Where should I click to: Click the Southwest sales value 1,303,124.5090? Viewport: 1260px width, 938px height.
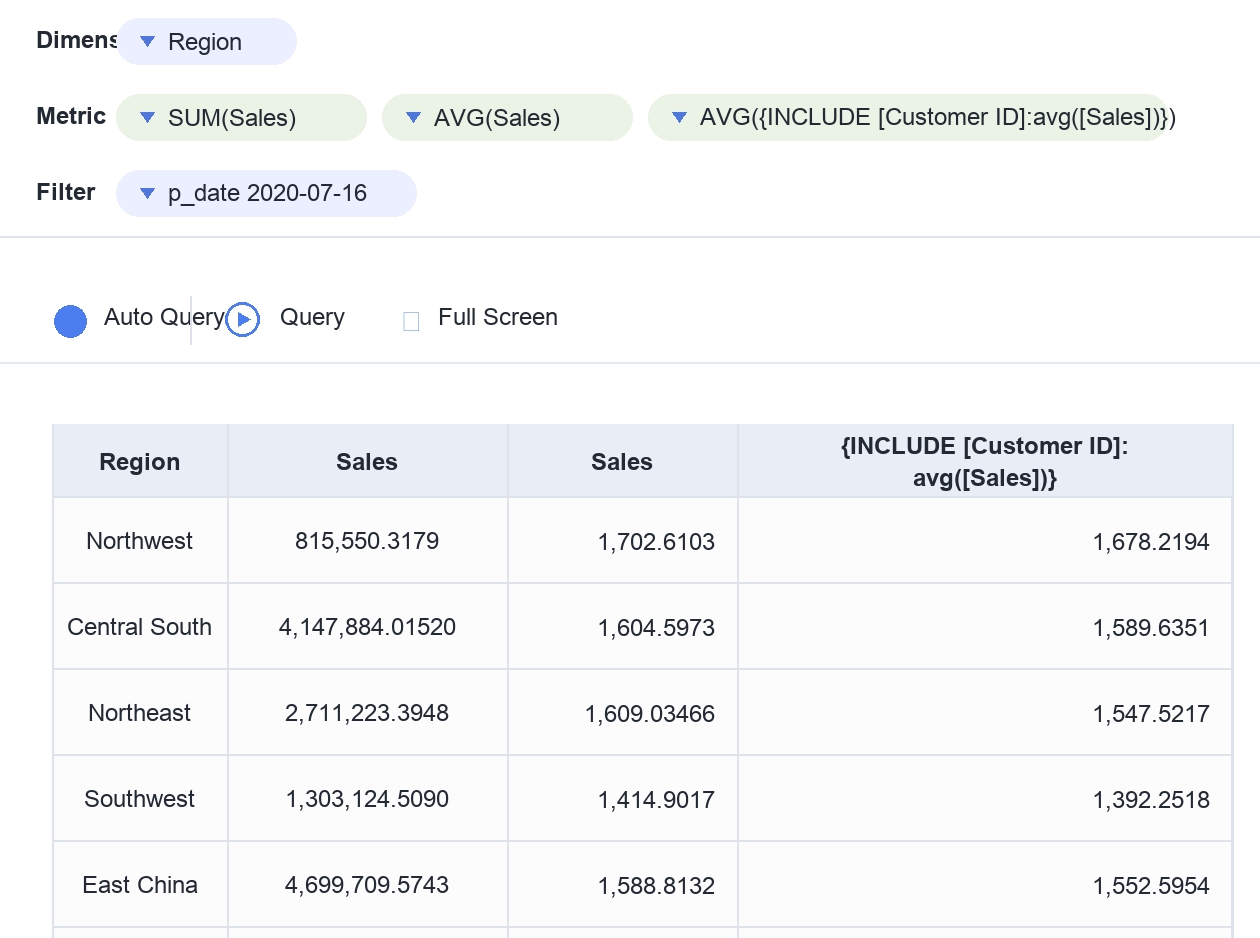[x=367, y=799]
